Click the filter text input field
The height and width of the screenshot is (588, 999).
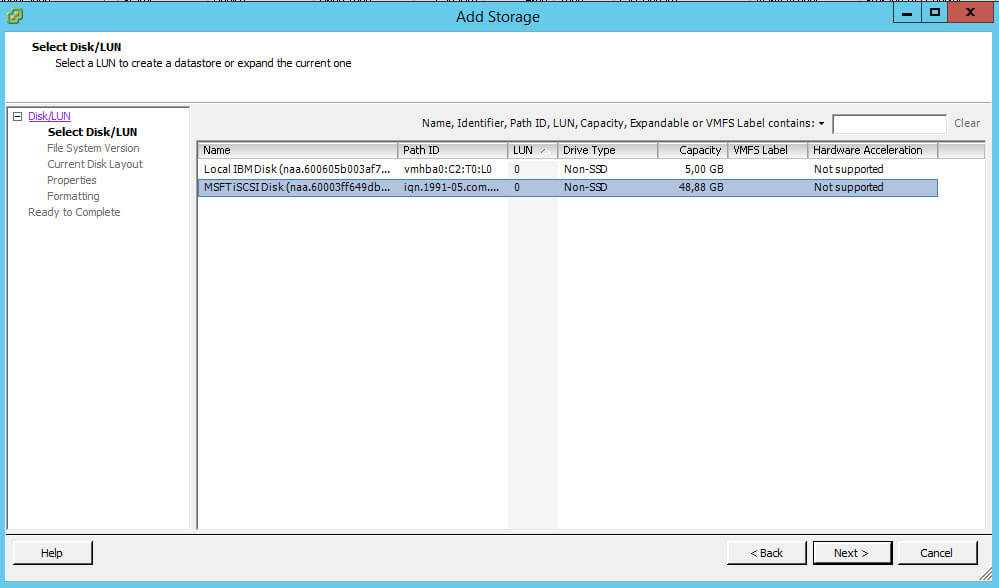[x=888, y=124]
